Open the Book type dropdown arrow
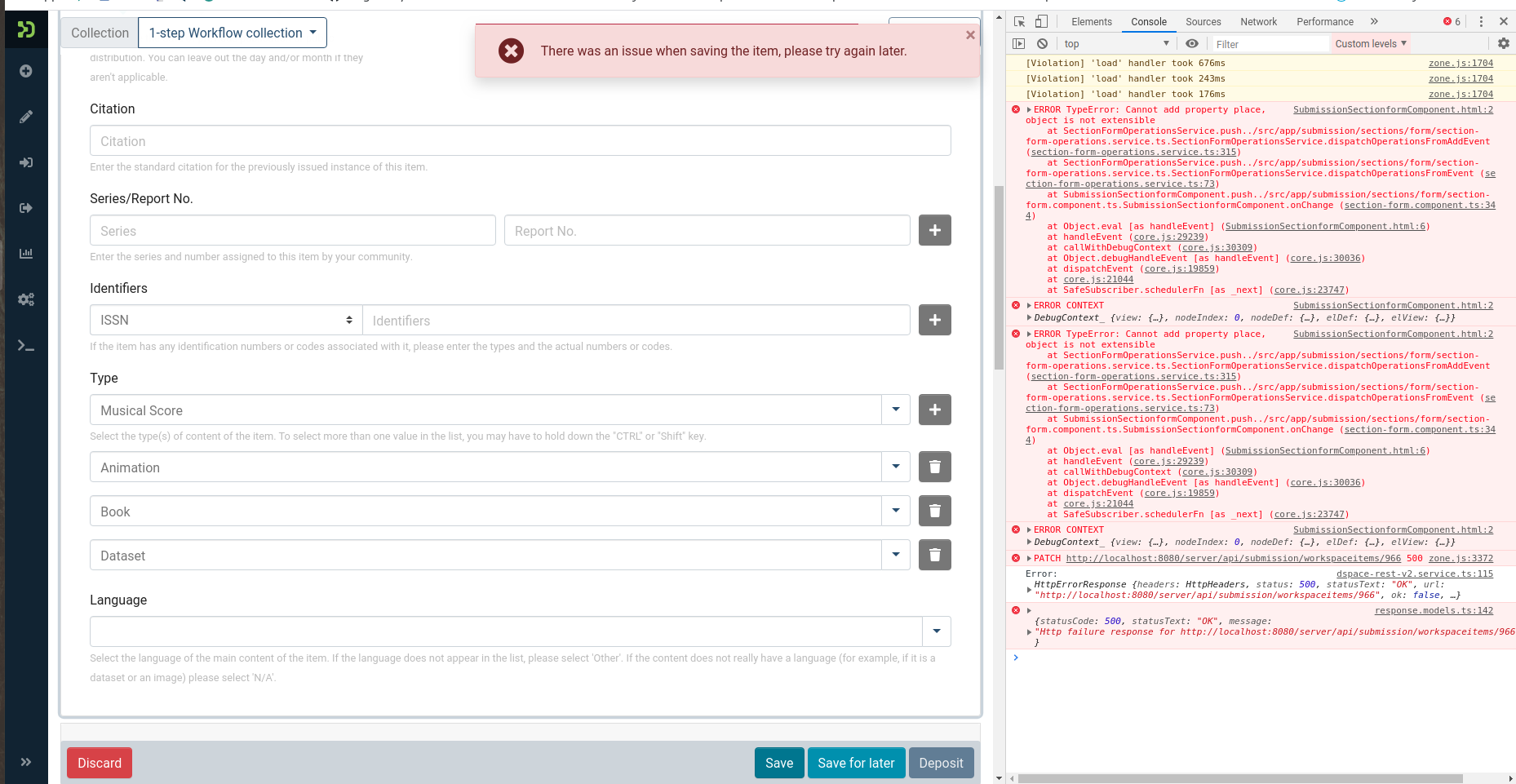Image resolution: width=1516 pixels, height=784 pixels. click(x=896, y=511)
